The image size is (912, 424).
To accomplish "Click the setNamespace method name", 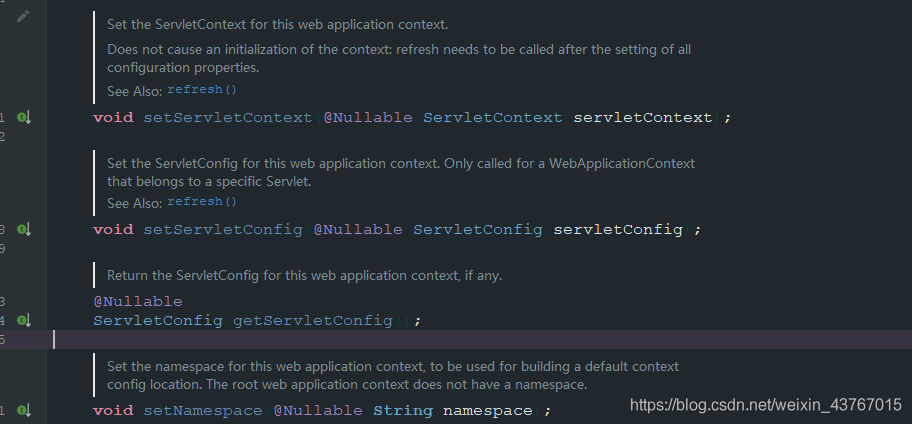I will click(203, 411).
